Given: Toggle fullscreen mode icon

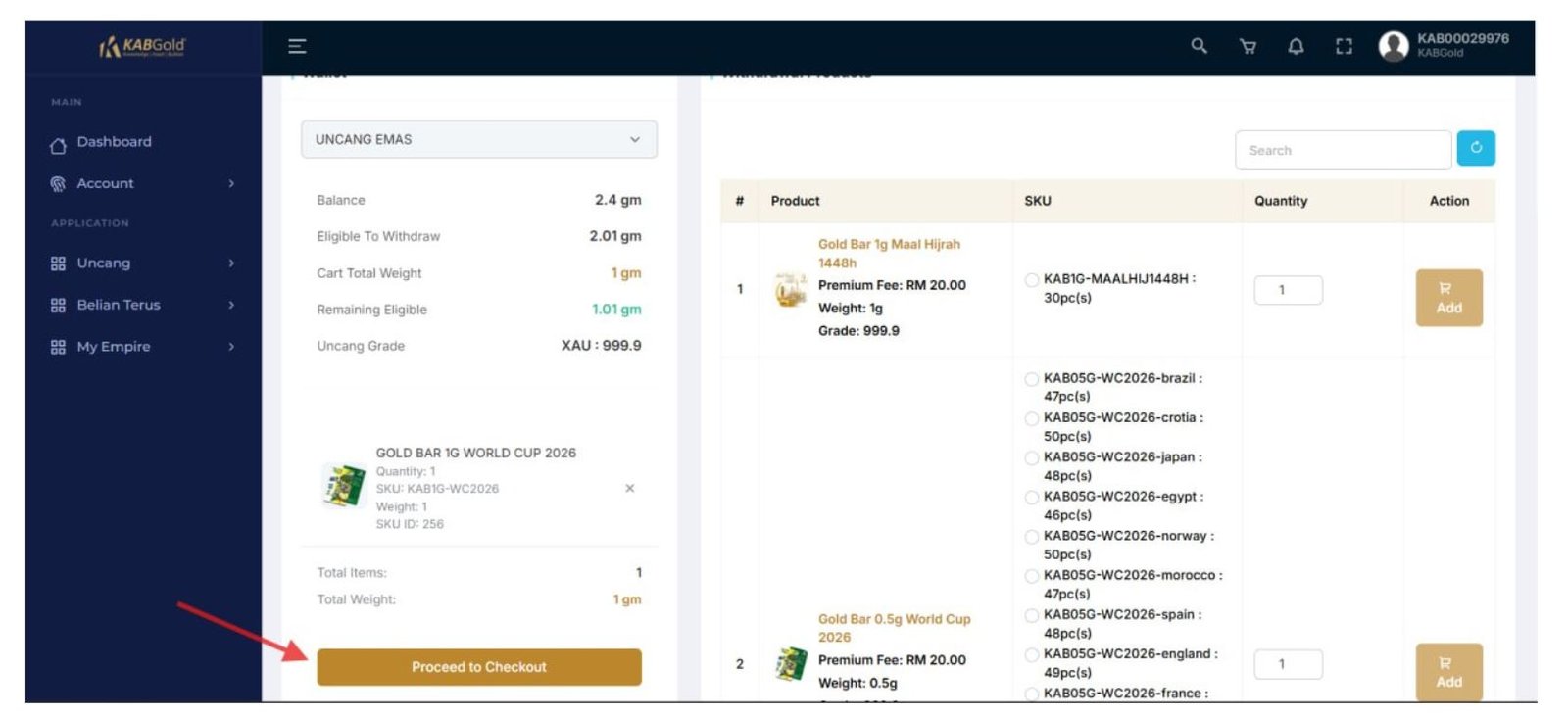Looking at the screenshot, I should point(1344,46).
